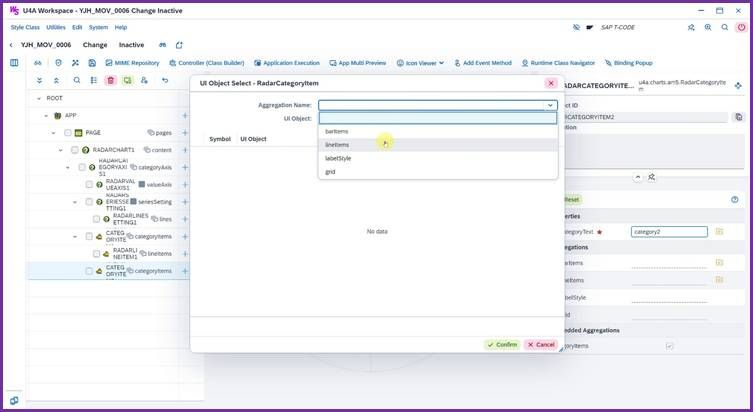Viewport: 753px width, 412px height.
Task: Open App Multi Preview
Action: point(358,63)
